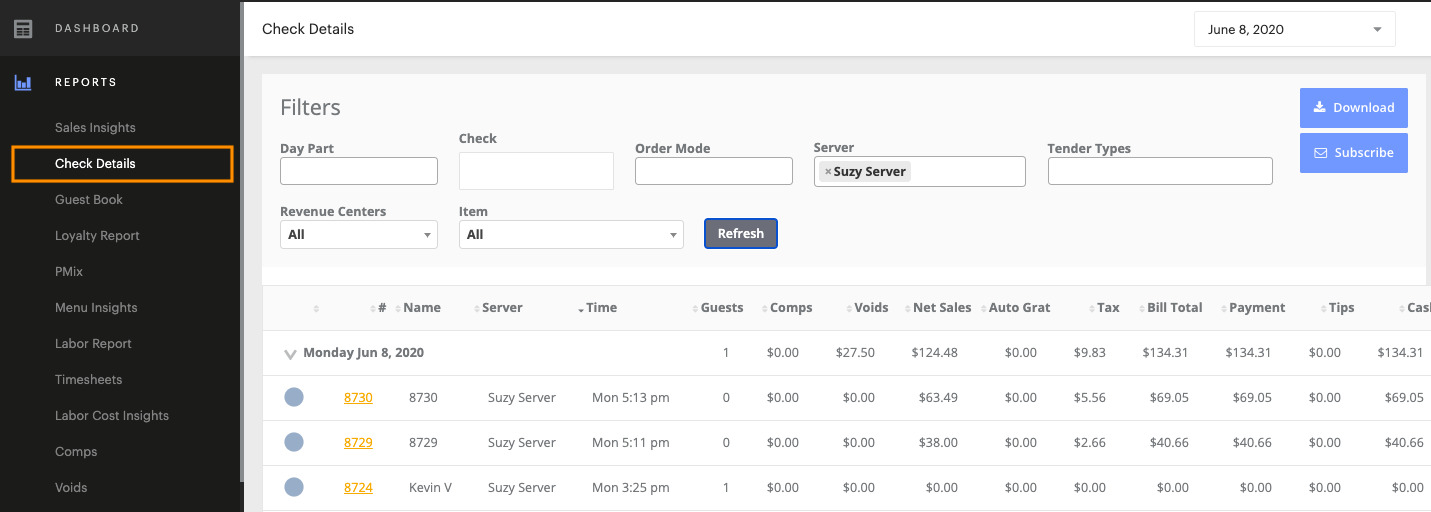Click the status circle for check 8730
Image resolution: width=1431 pixels, height=512 pixels.
pos(294,397)
